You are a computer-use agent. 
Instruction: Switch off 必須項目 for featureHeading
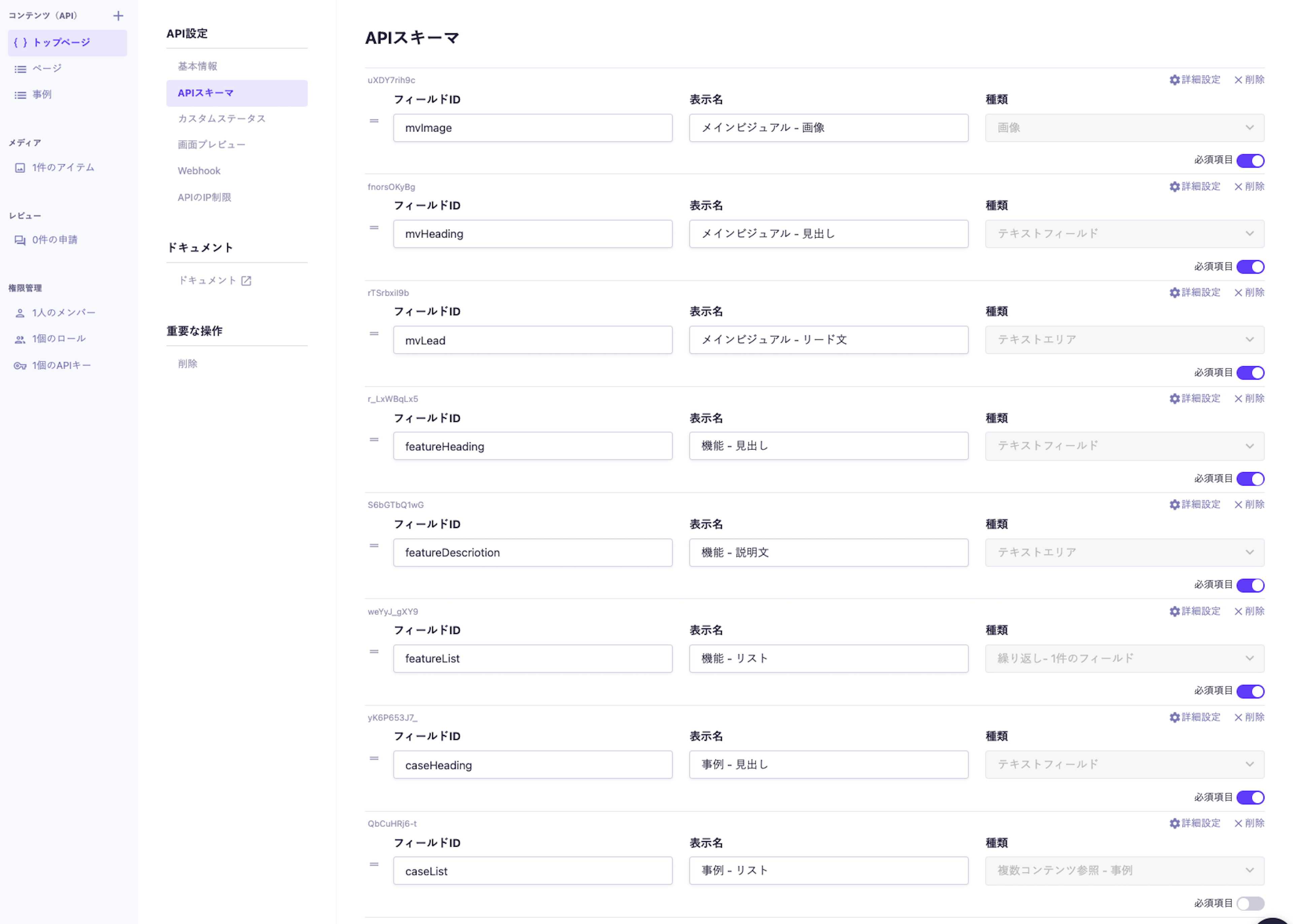(1250, 479)
